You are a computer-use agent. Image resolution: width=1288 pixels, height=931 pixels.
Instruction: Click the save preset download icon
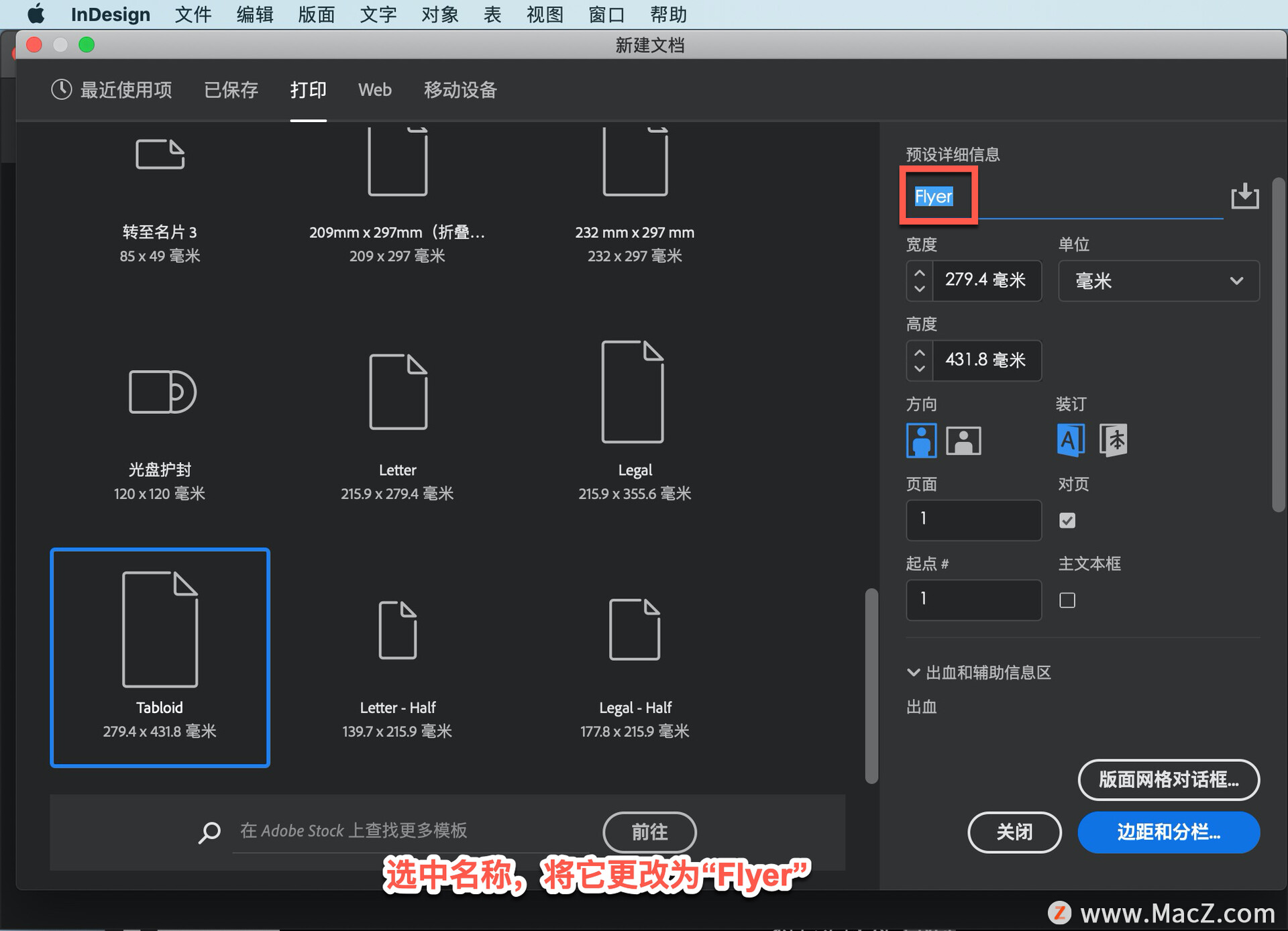click(x=1244, y=197)
